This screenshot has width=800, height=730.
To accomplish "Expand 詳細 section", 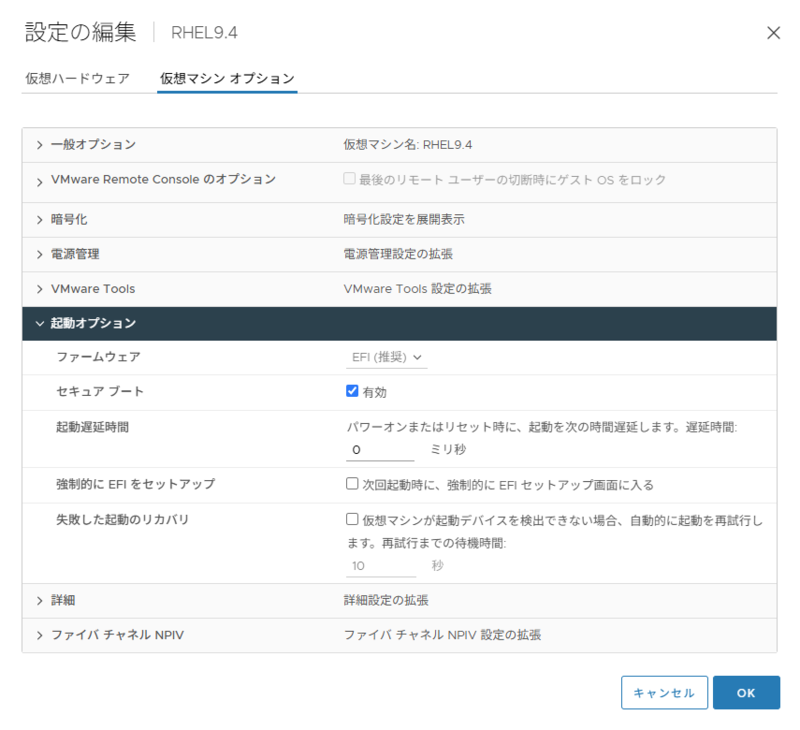I will [x=40, y=601].
